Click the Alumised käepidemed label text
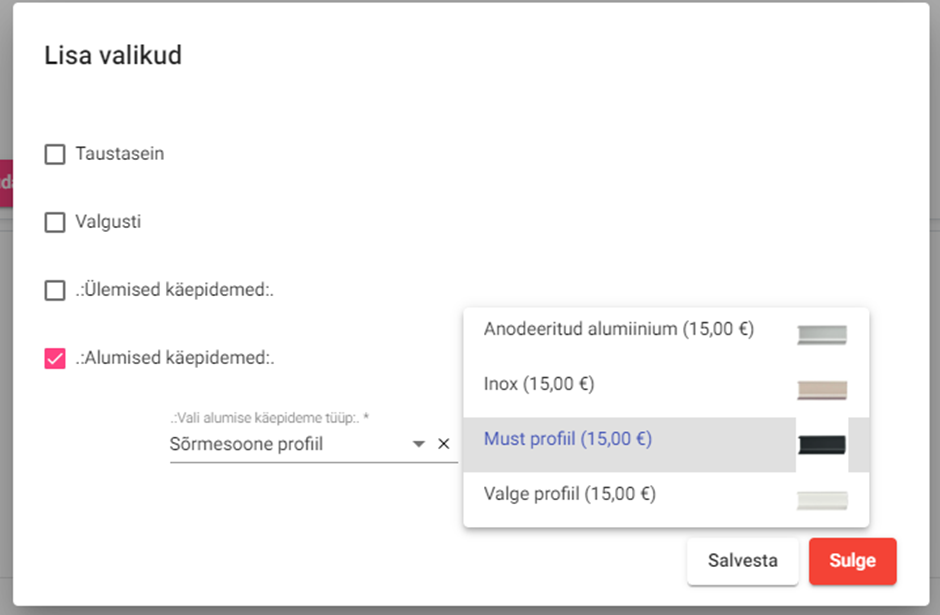This screenshot has width=940, height=615. (x=175, y=358)
